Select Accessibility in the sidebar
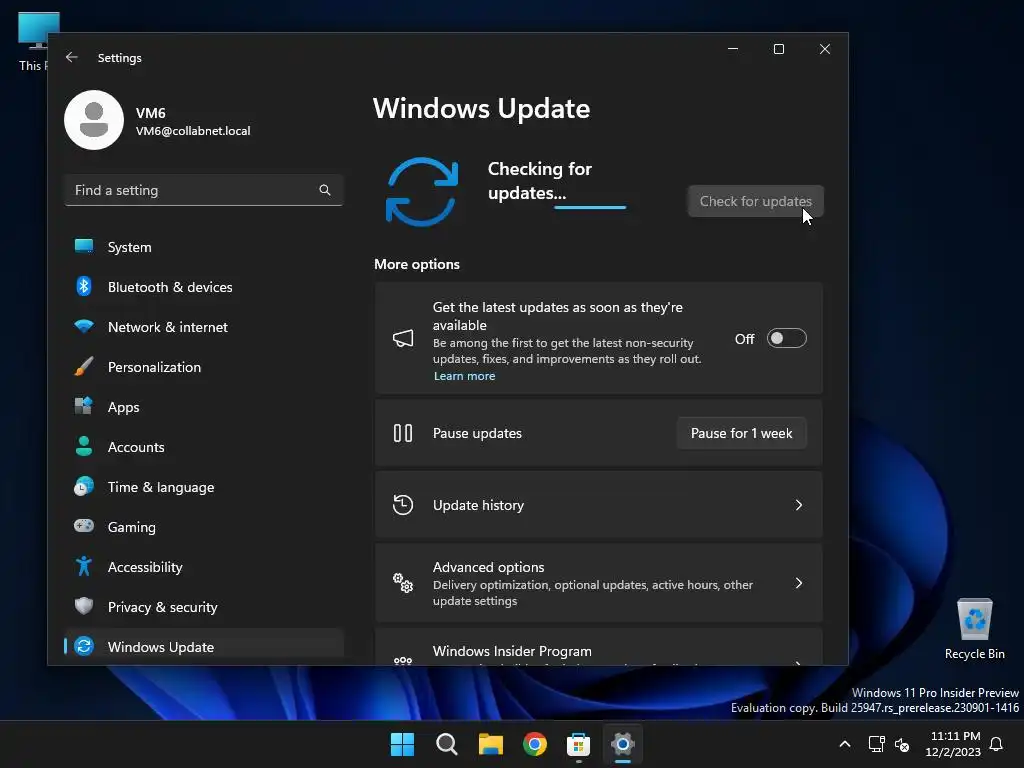Viewport: 1024px width, 768px height. [x=204, y=567]
